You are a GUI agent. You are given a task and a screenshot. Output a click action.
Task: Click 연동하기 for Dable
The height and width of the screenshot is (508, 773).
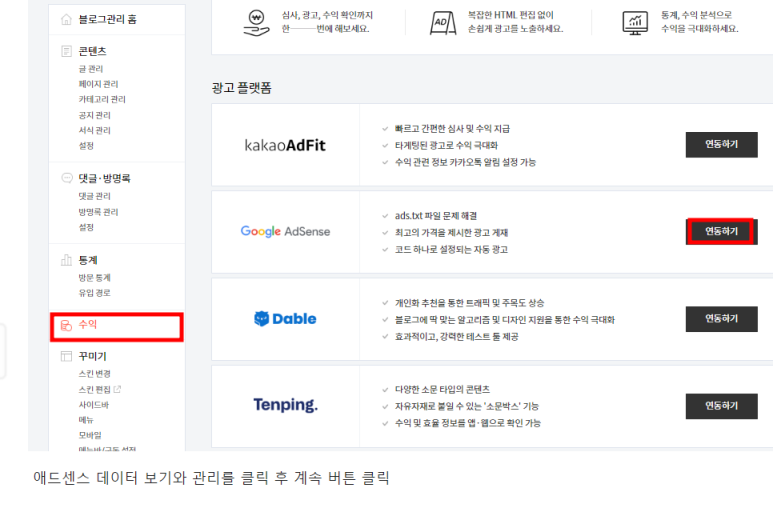[x=721, y=319]
